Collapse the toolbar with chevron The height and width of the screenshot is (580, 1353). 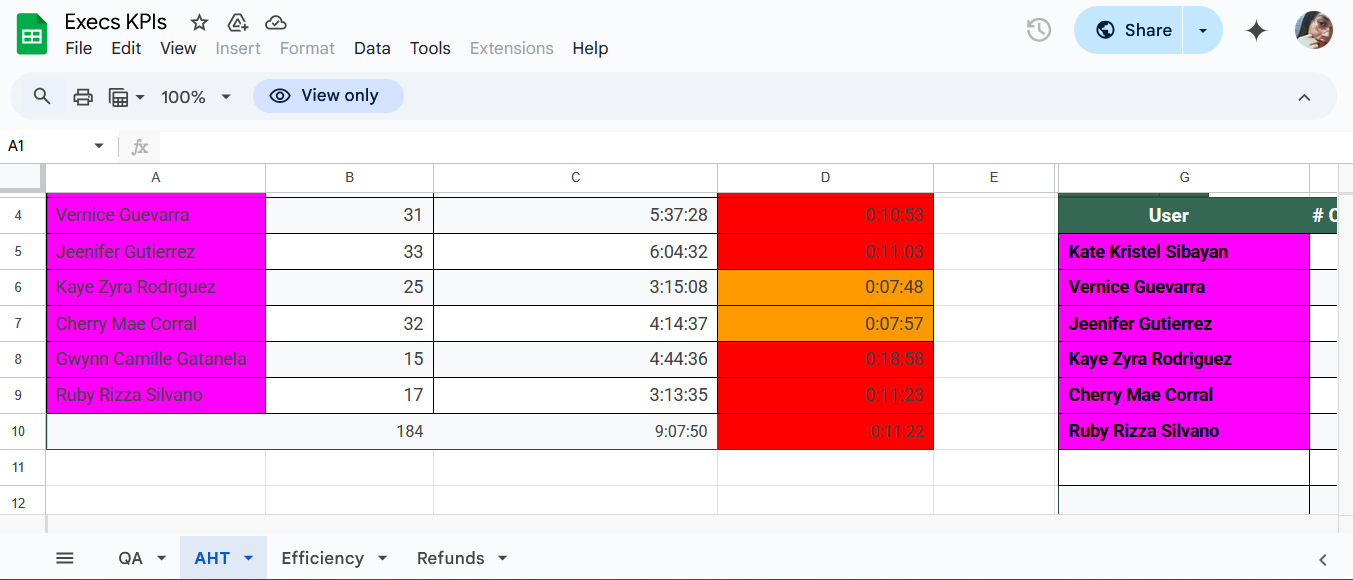pyautogui.click(x=1304, y=97)
